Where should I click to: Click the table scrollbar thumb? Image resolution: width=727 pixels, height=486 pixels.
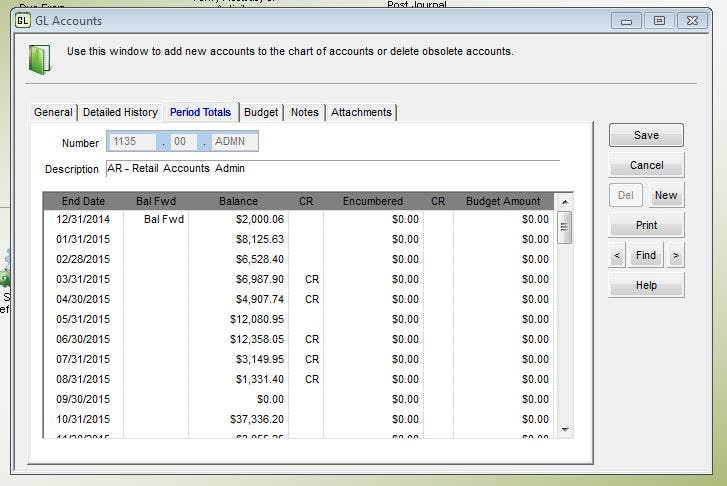[564, 227]
